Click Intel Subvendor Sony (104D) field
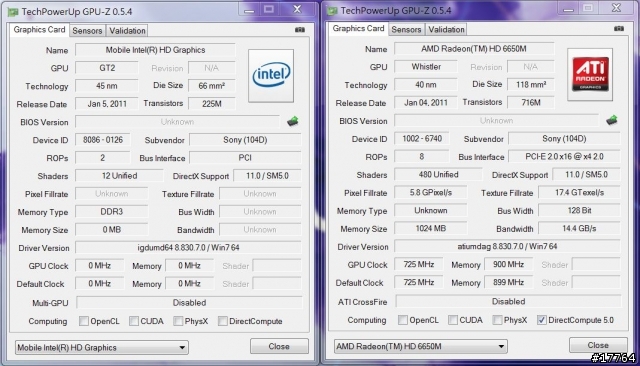Screen dimensions: 640x366 coord(245,140)
